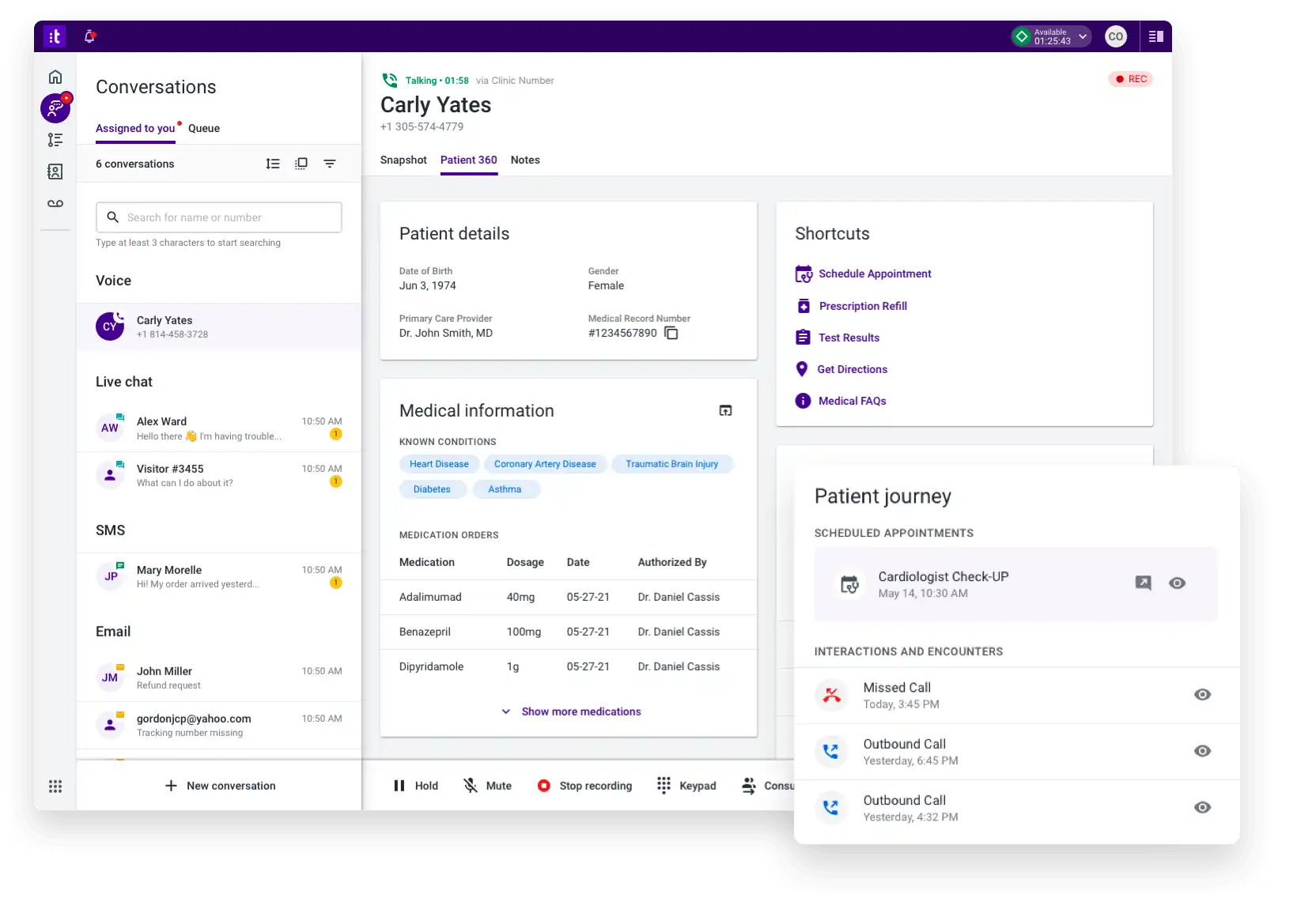The width and height of the screenshot is (1316, 917).
Task: Open Cardiologist Check-UP in external view
Action: [1143, 583]
